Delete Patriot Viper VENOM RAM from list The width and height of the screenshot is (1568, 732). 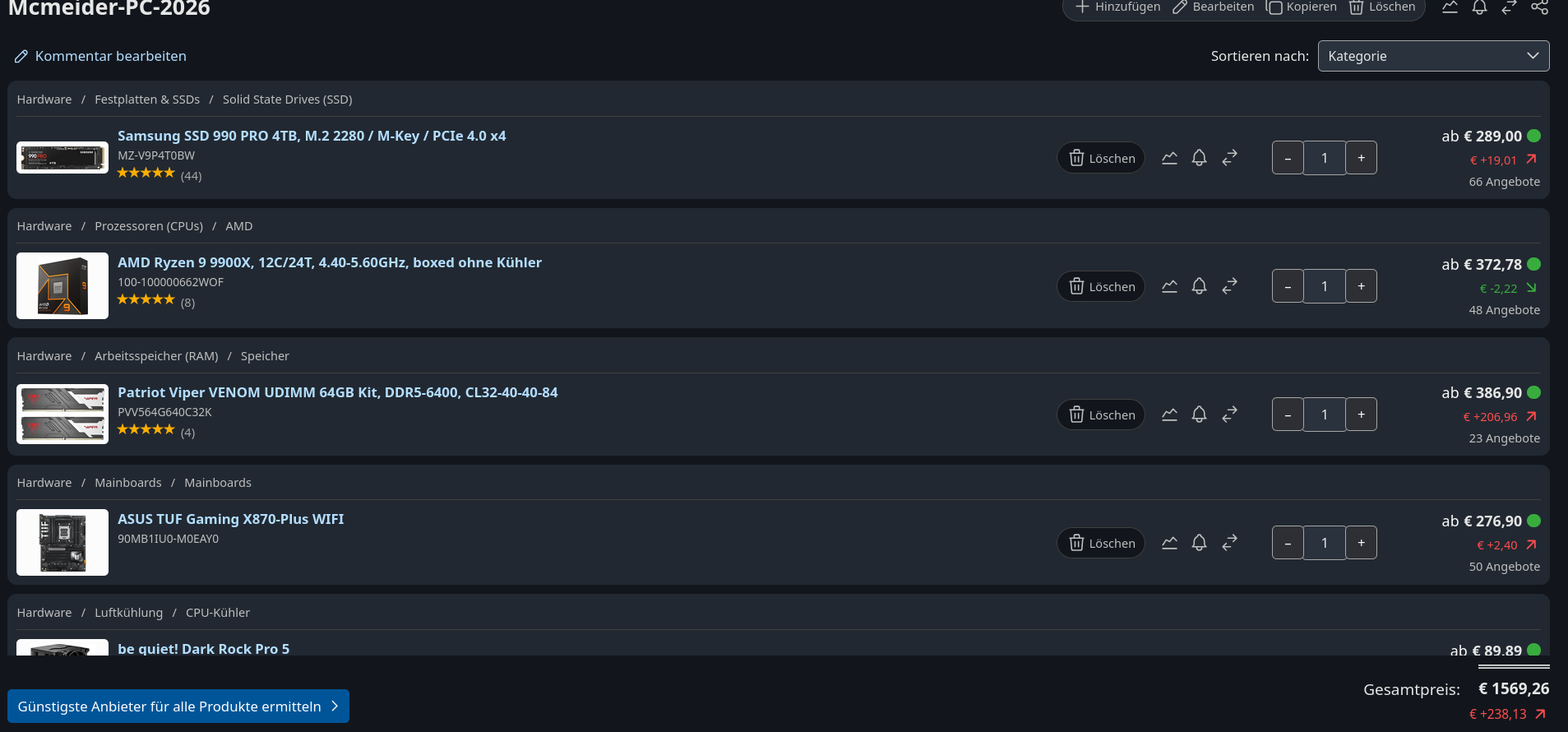pyautogui.click(x=1101, y=415)
